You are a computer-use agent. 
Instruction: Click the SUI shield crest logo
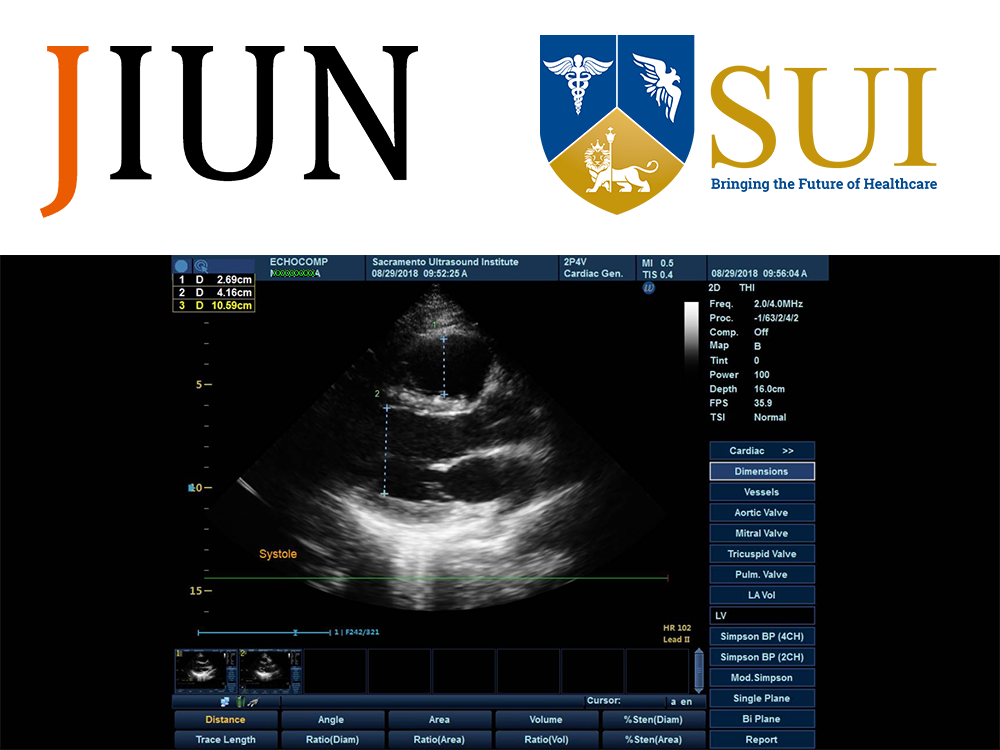tap(617, 124)
